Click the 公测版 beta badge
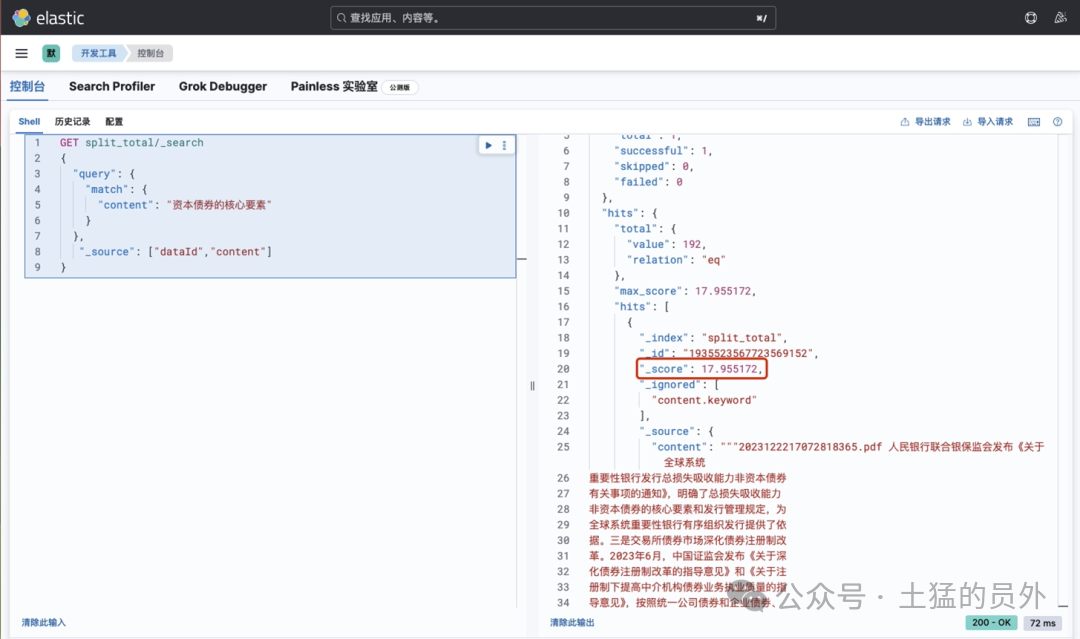Image resolution: width=1080 pixels, height=639 pixels. [x=399, y=87]
